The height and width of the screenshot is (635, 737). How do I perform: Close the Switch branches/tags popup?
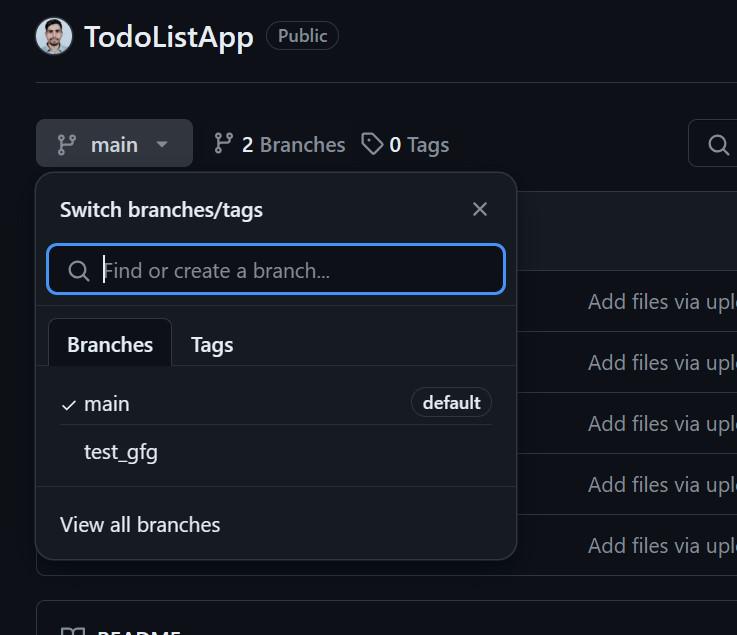[480, 209]
